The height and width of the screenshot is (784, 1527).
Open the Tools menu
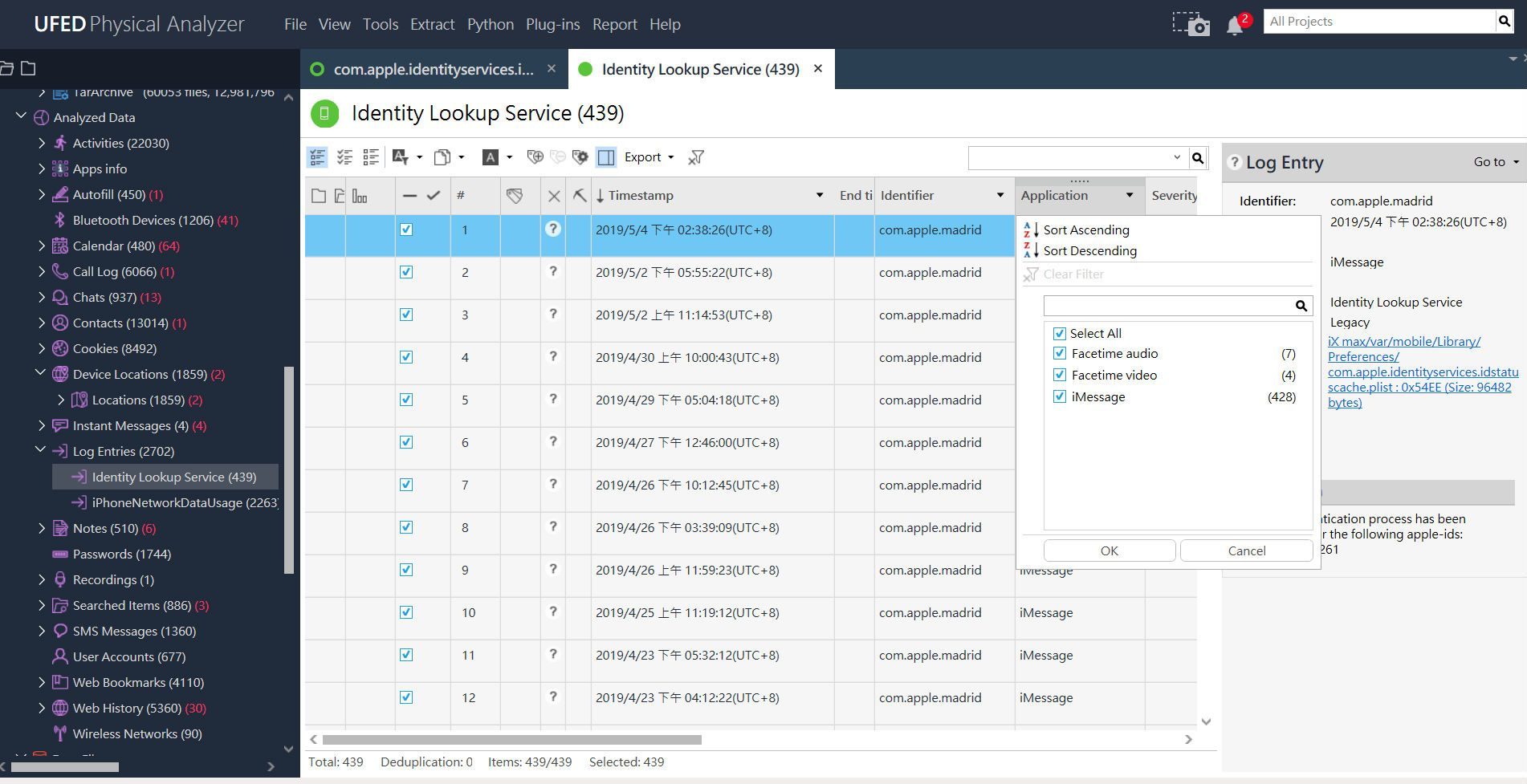click(x=381, y=24)
